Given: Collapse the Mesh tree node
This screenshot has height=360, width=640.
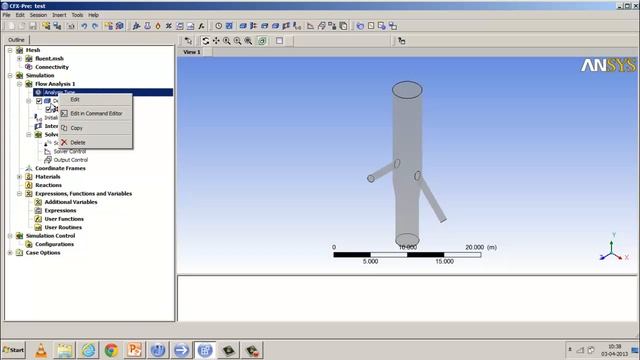Looking at the screenshot, I should tap(10, 50).
